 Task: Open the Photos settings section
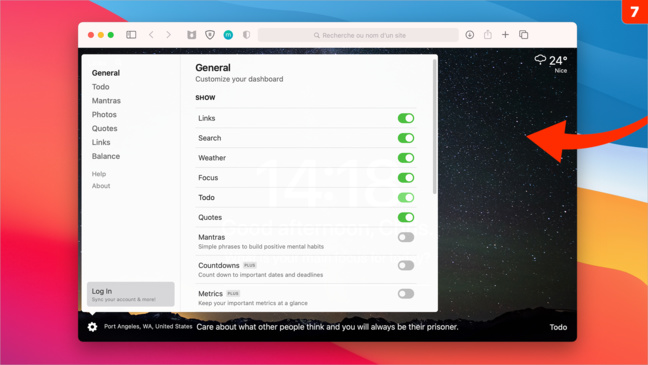pos(104,115)
